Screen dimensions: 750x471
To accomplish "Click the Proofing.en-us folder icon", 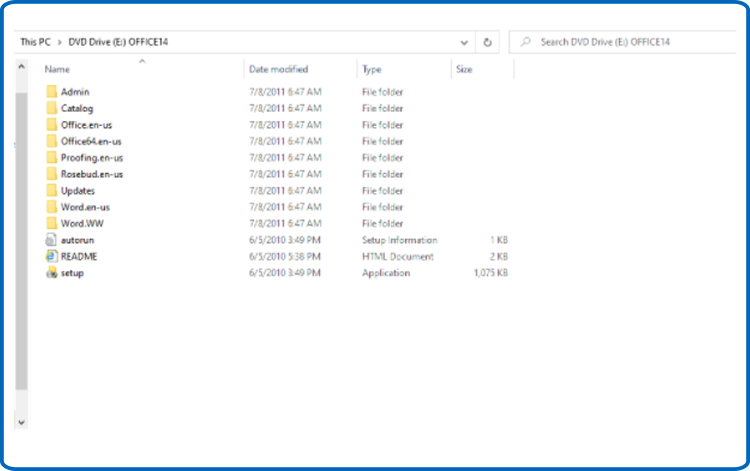I will [52, 157].
